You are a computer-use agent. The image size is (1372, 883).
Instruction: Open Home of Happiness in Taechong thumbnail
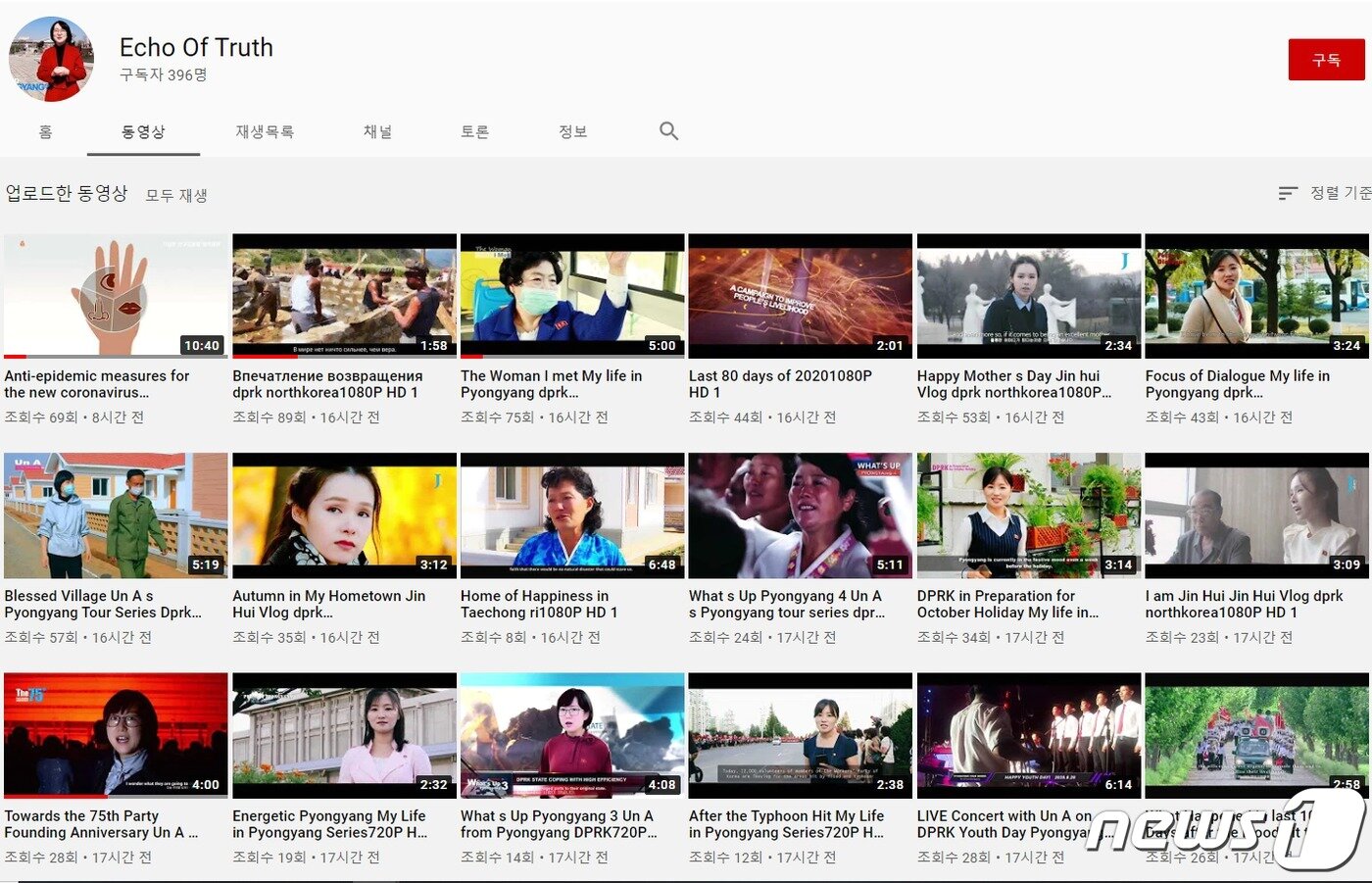(572, 515)
